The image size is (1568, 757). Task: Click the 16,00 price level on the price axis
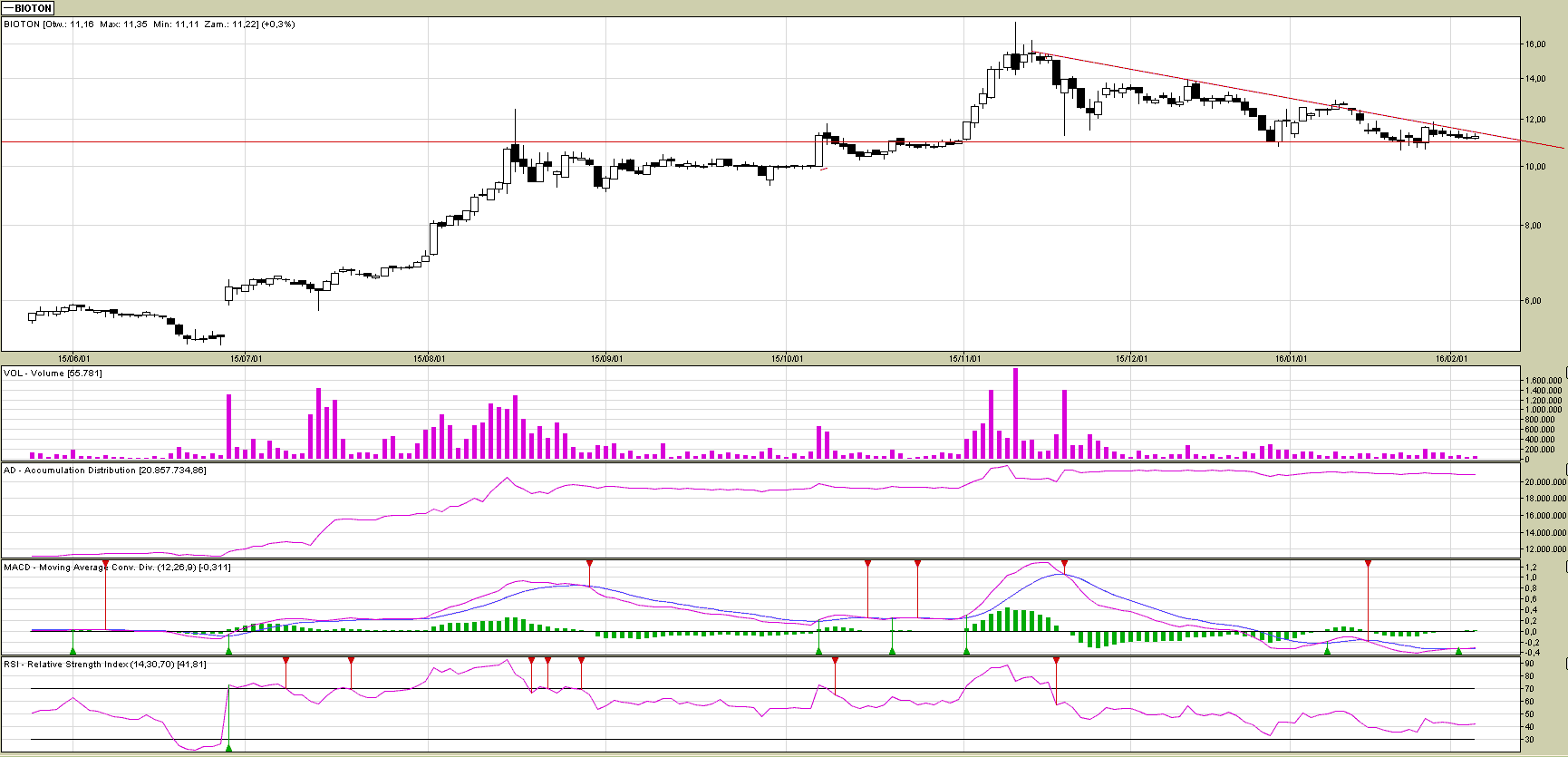[1534, 44]
